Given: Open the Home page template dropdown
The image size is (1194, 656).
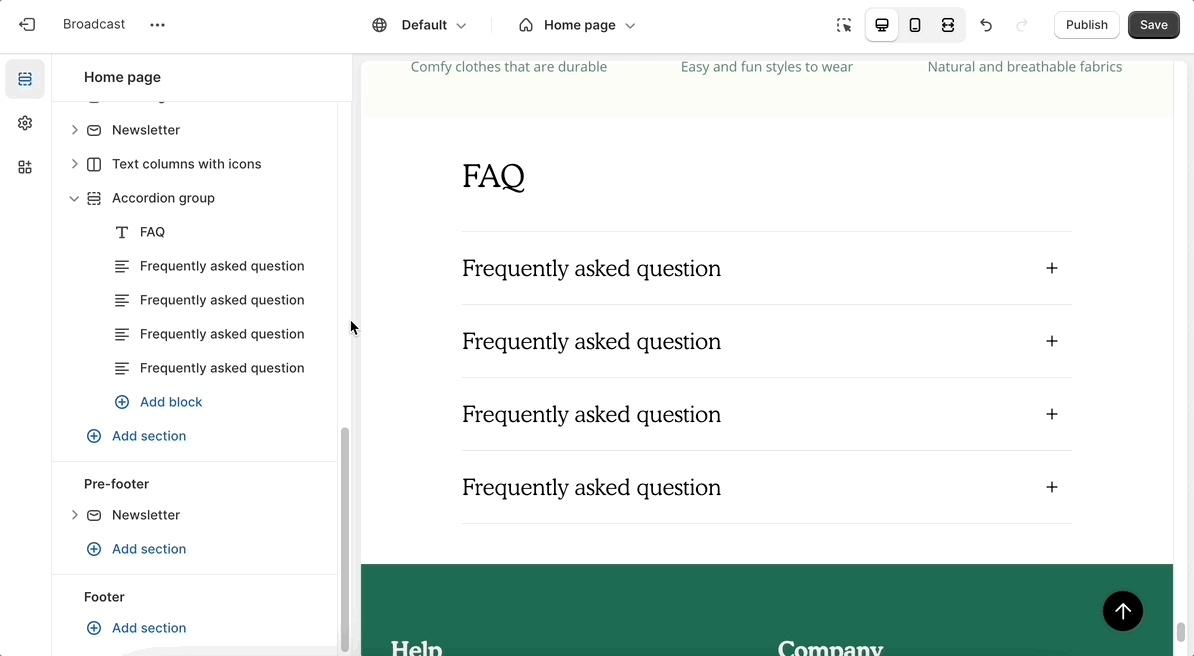Looking at the screenshot, I should (577, 25).
